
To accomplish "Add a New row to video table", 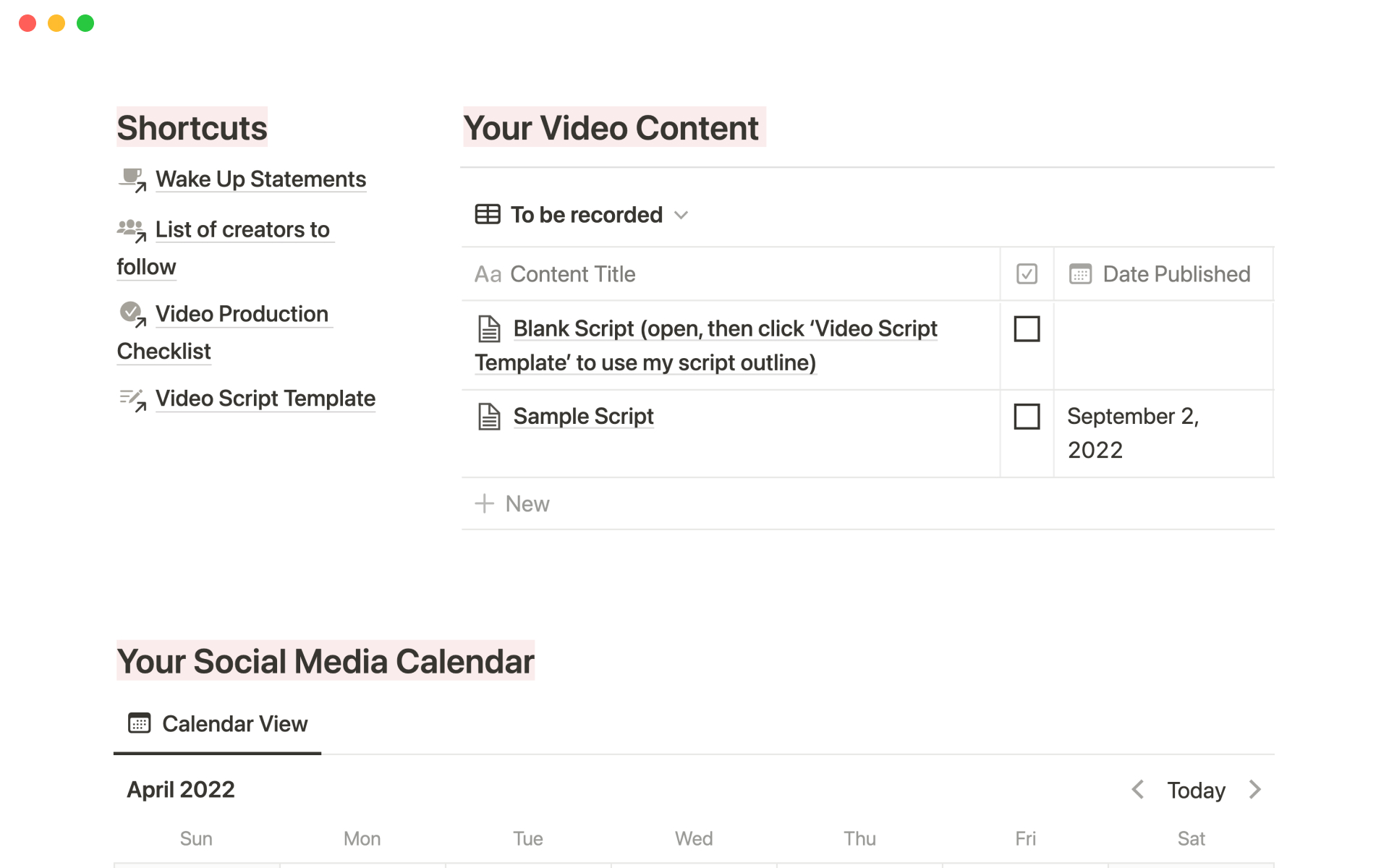I will pos(513,504).
